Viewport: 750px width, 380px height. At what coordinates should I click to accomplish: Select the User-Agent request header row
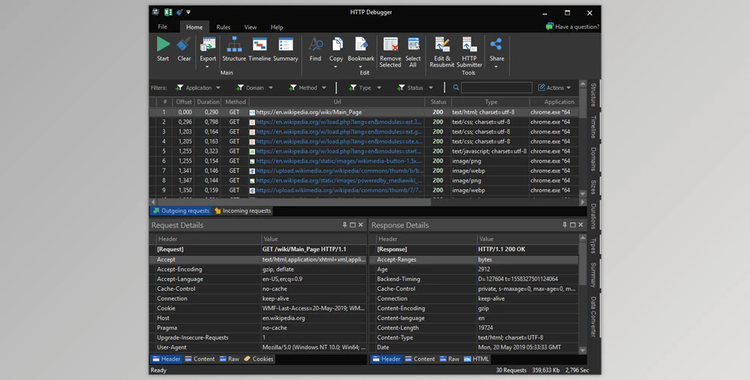258,347
